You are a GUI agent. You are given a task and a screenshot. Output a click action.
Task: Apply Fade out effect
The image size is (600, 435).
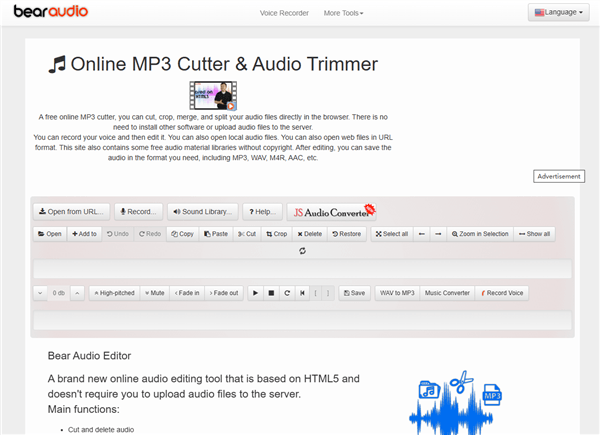[x=224, y=293]
